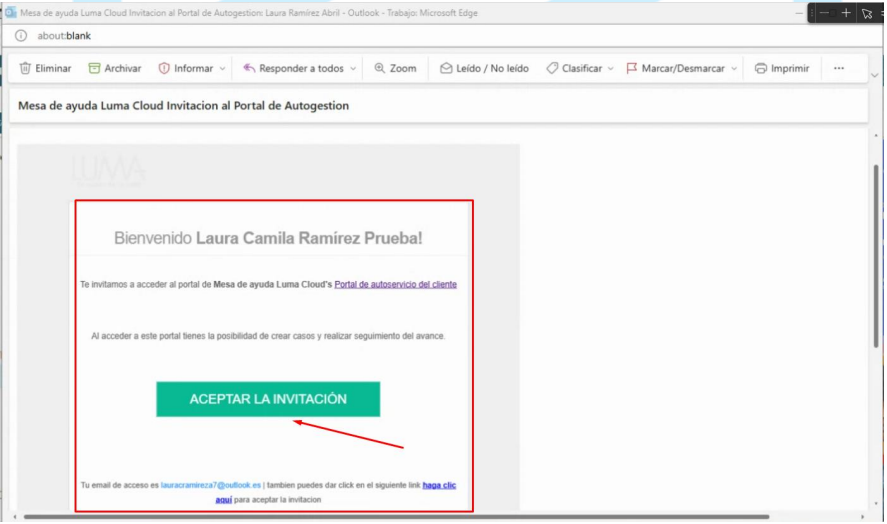Open the Marcar/Desmarcar dropdown arrow
Screen dimensions: 887x524
click(x=734, y=69)
